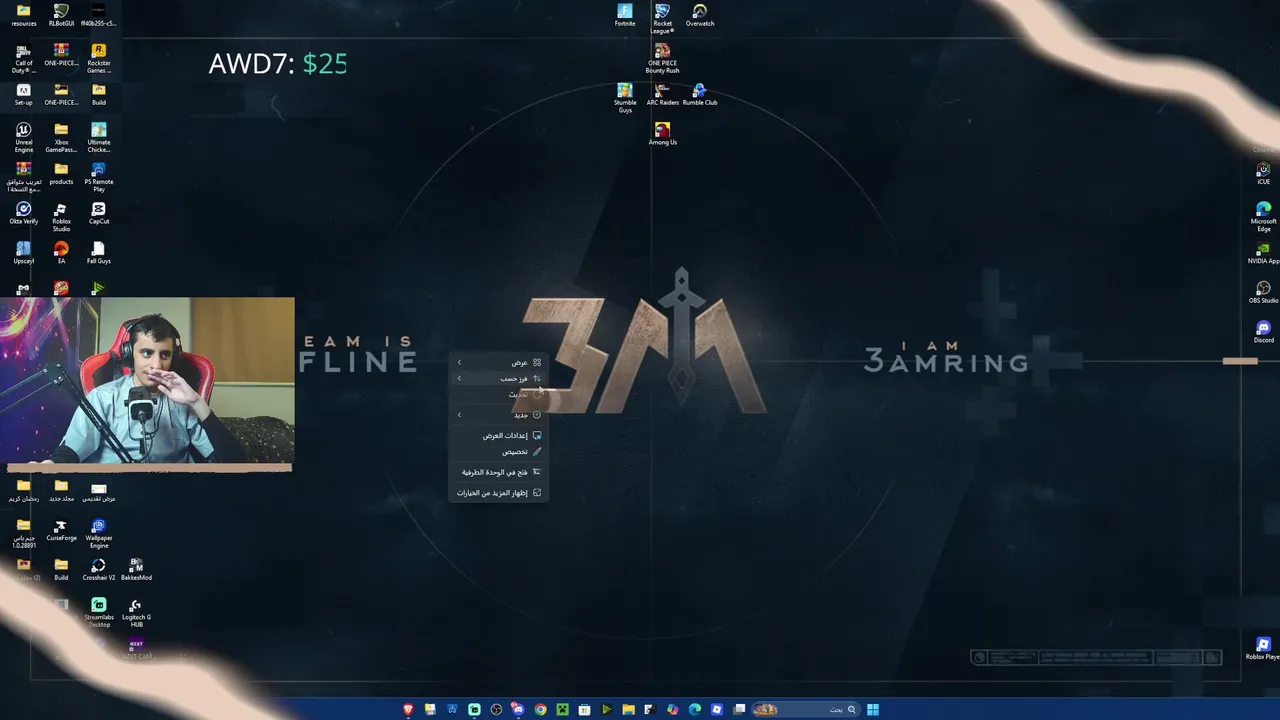The height and width of the screenshot is (720, 1280).
Task: Click the Microsoft Edge desktop shortcut
Action: point(1263,217)
